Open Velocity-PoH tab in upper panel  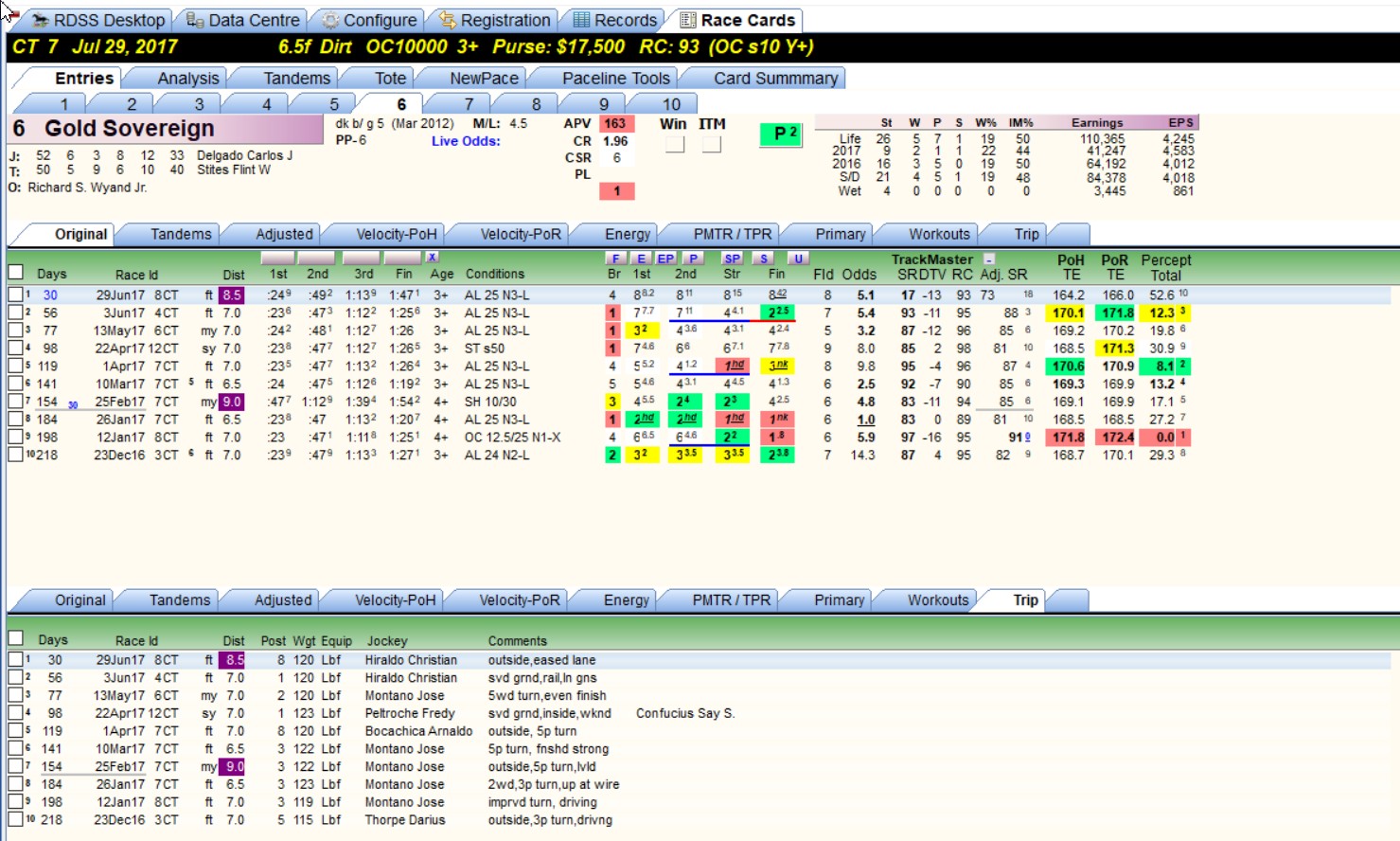coord(396,234)
